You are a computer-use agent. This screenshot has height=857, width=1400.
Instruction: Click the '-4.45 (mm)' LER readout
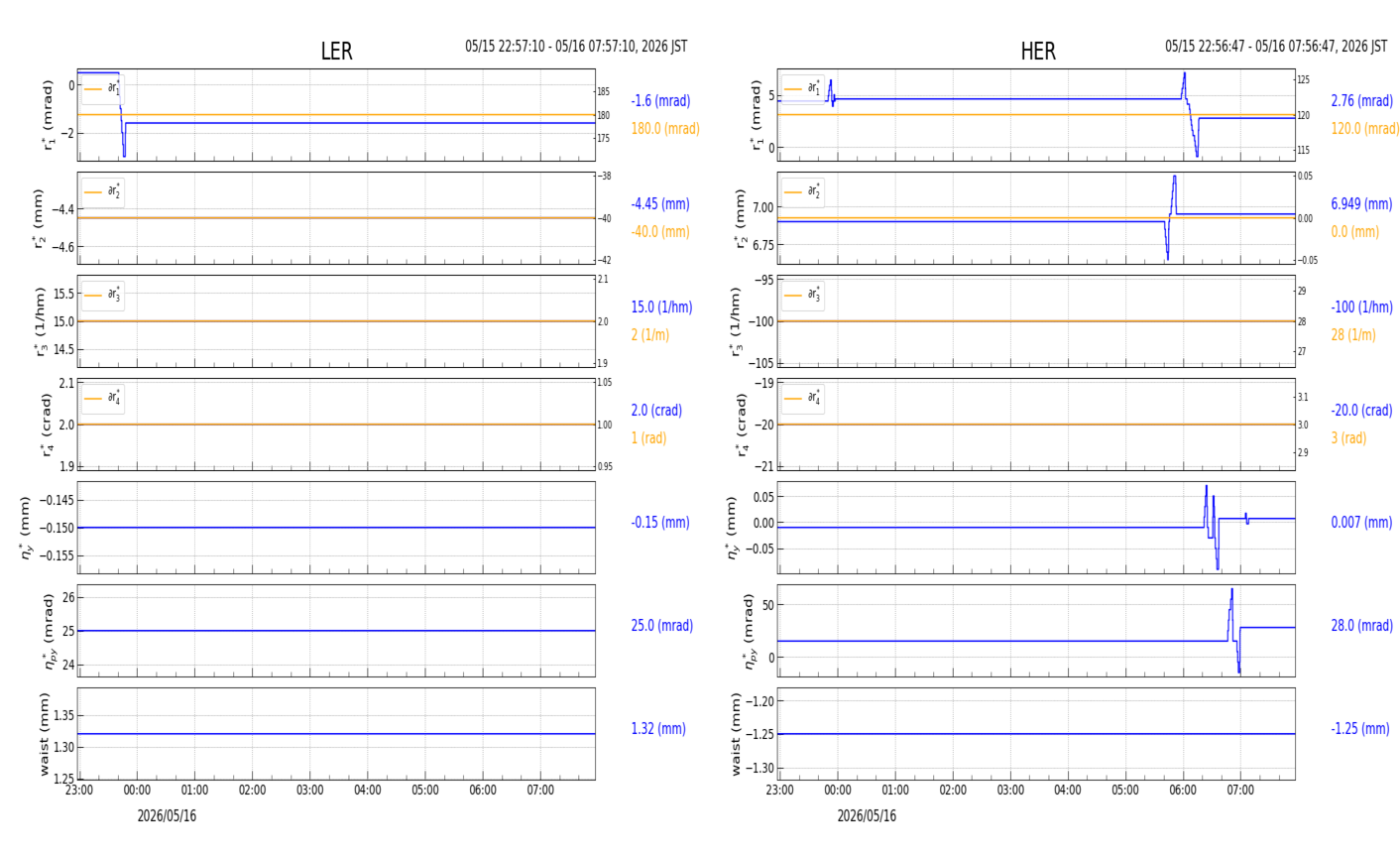click(x=660, y=204)
